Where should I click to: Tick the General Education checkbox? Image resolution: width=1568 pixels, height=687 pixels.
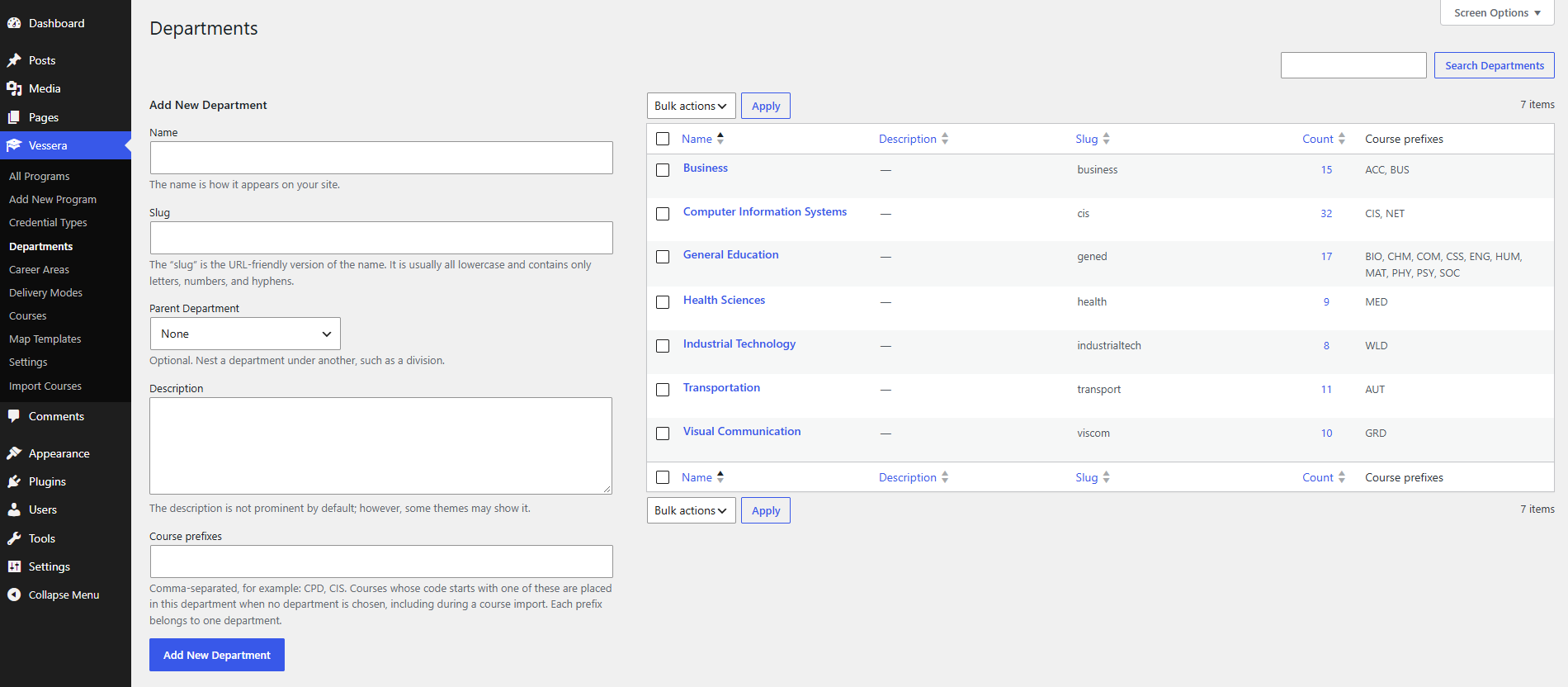pos(663,257)
